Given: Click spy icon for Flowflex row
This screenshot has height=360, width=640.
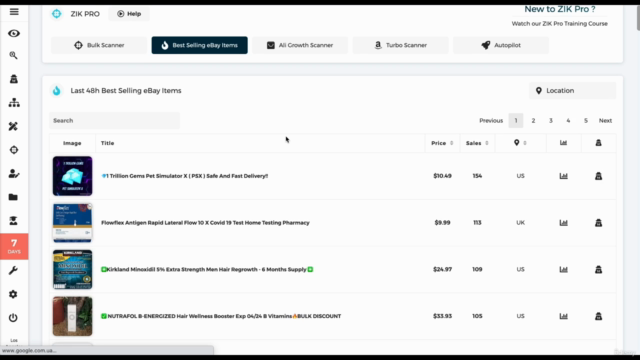Looking at the screenshot, I should (598, 223).
